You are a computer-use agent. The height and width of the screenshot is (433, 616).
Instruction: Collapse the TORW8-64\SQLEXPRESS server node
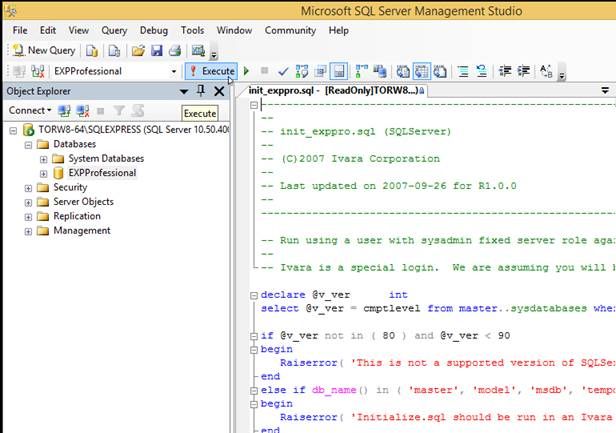point(13,130)
